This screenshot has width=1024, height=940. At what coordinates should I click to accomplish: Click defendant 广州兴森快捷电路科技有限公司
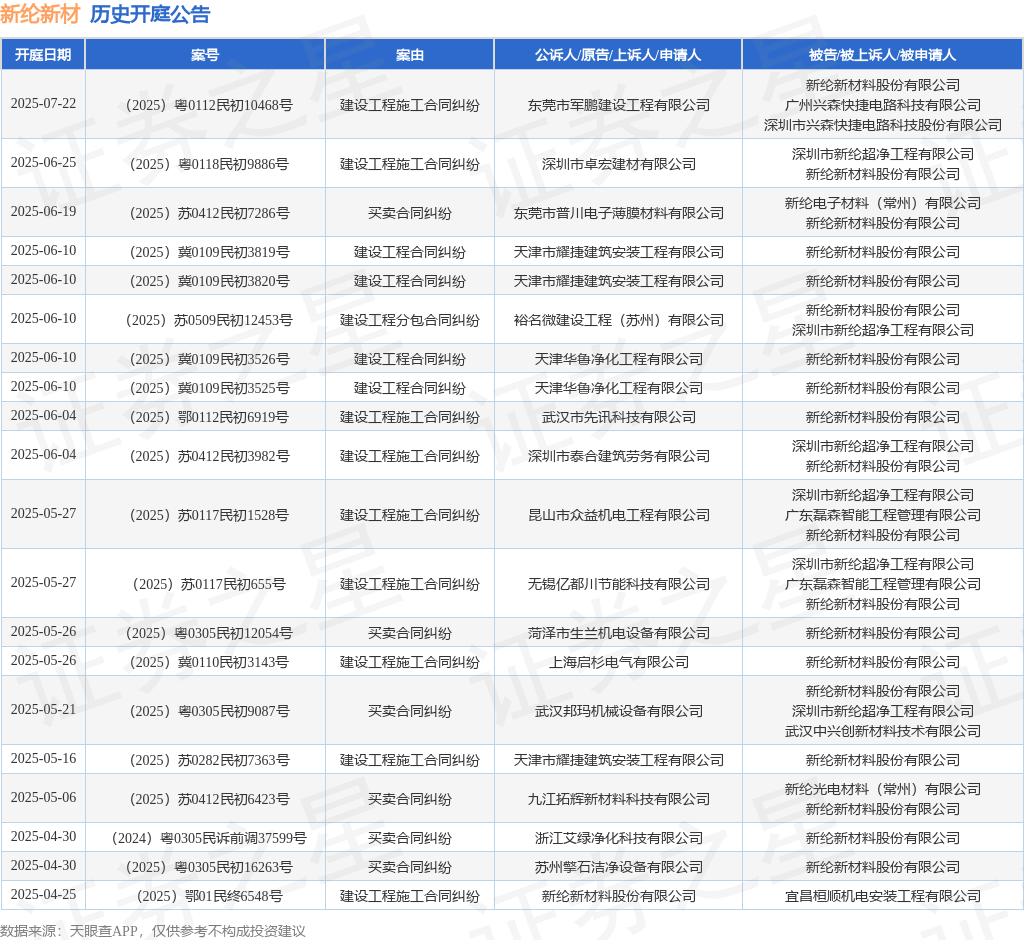pos(882,105)
